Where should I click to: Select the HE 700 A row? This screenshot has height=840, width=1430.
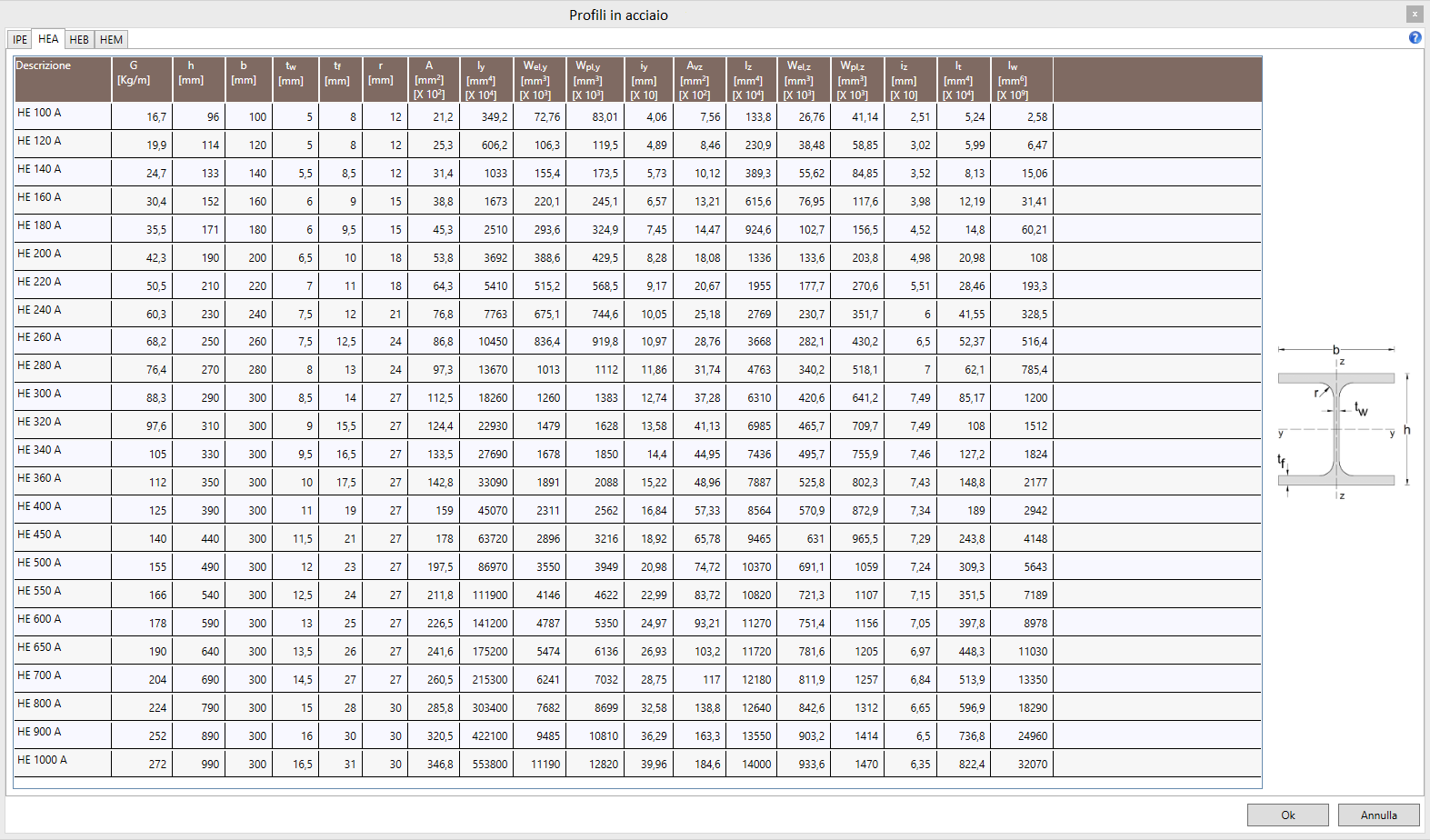click(638, 679)
